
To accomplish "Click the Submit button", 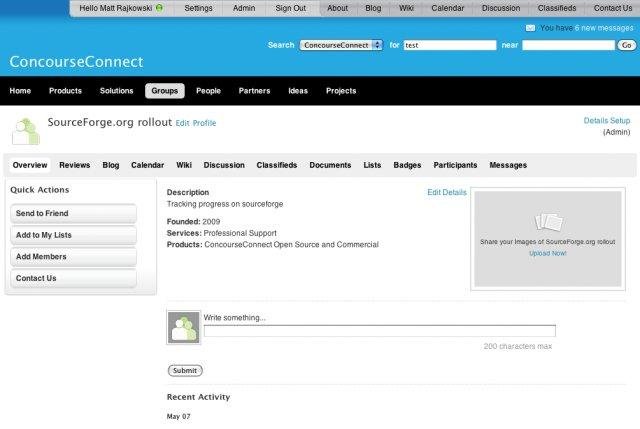I will coord(185,371).
